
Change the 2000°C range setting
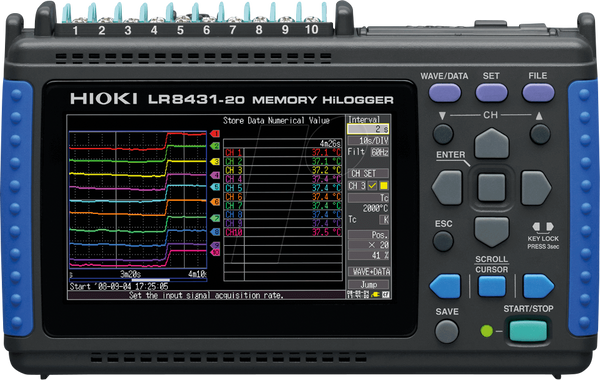coord(375,209)
